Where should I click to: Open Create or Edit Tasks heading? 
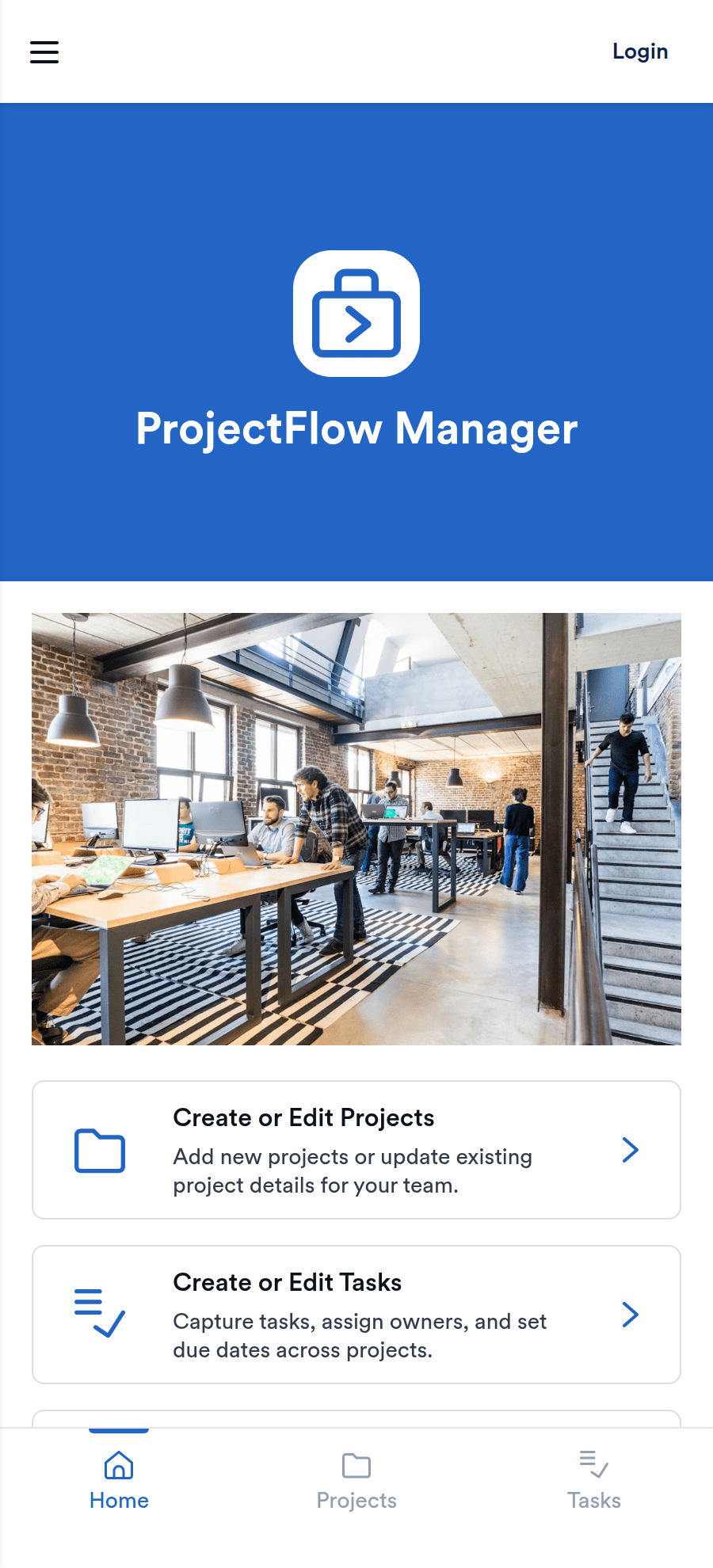[x=288, y=1282]
